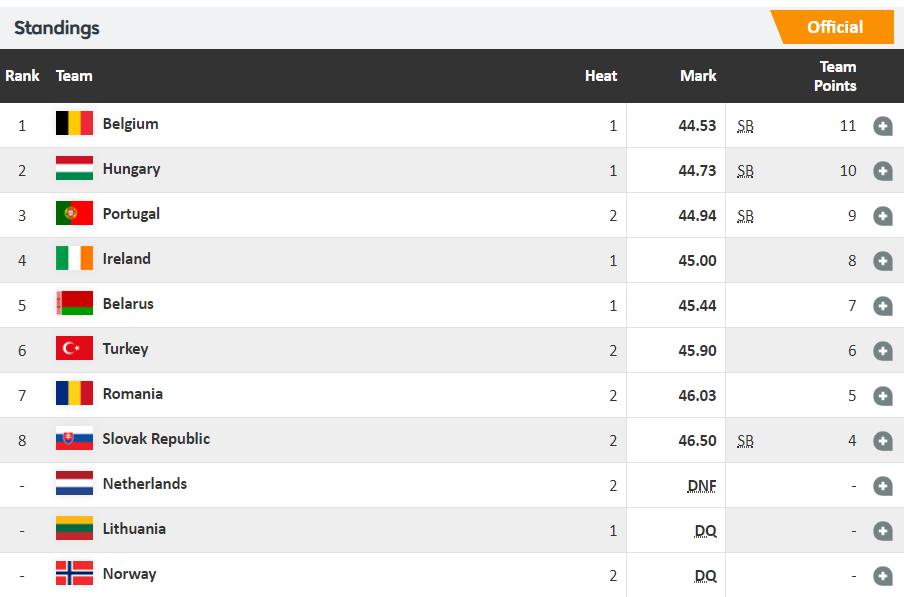Click the Belarus flag icon
This screenshot has height=597, width=908.
74,304
